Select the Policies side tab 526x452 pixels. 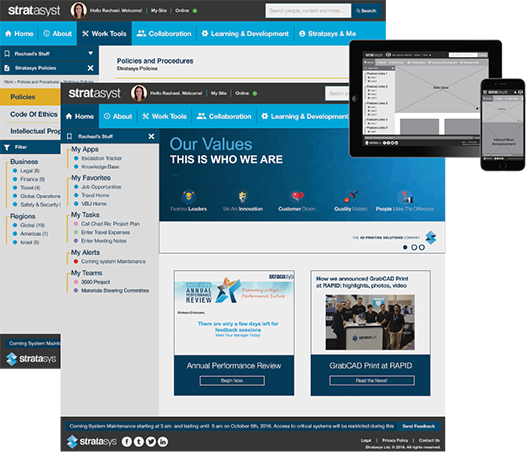(30, 97)
